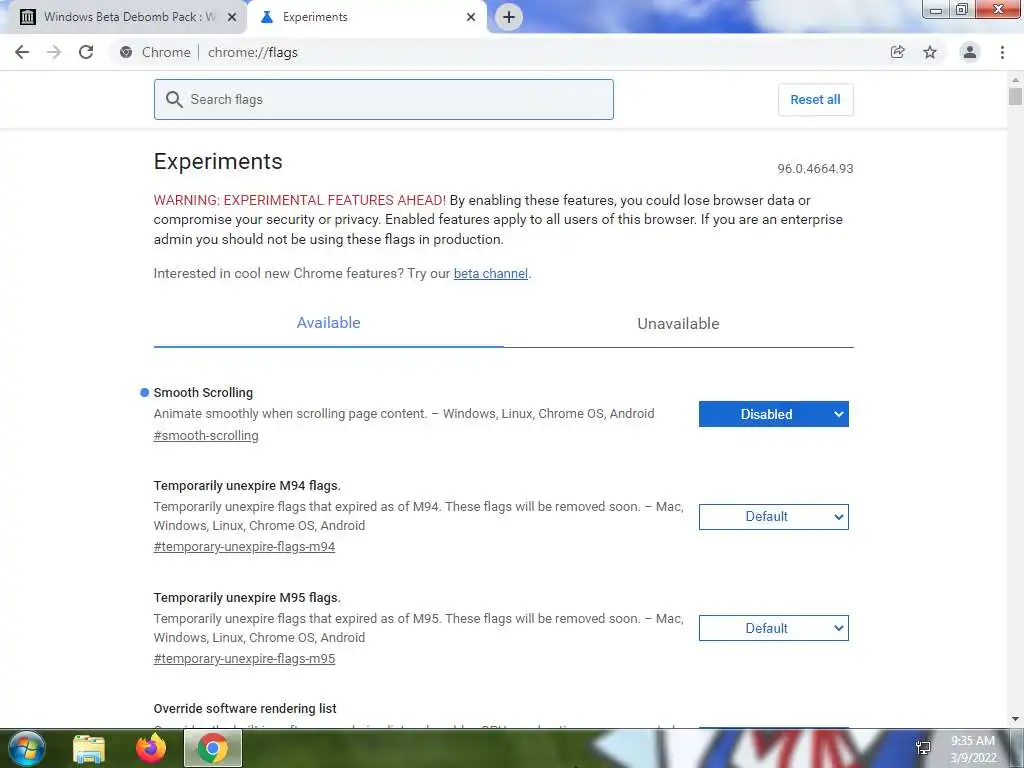
Task: Switch to the Unavailable flags tab
Action: (679, 323)
